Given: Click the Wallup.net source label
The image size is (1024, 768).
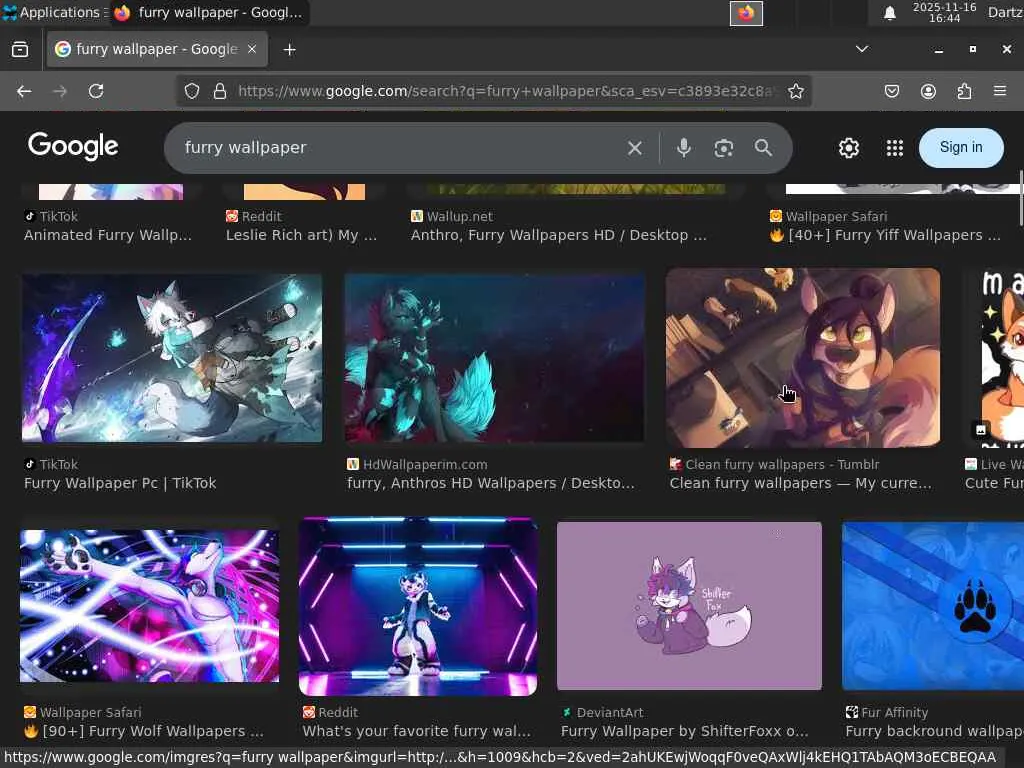Looking at the screenshot, I should click(x=460, y=216).
